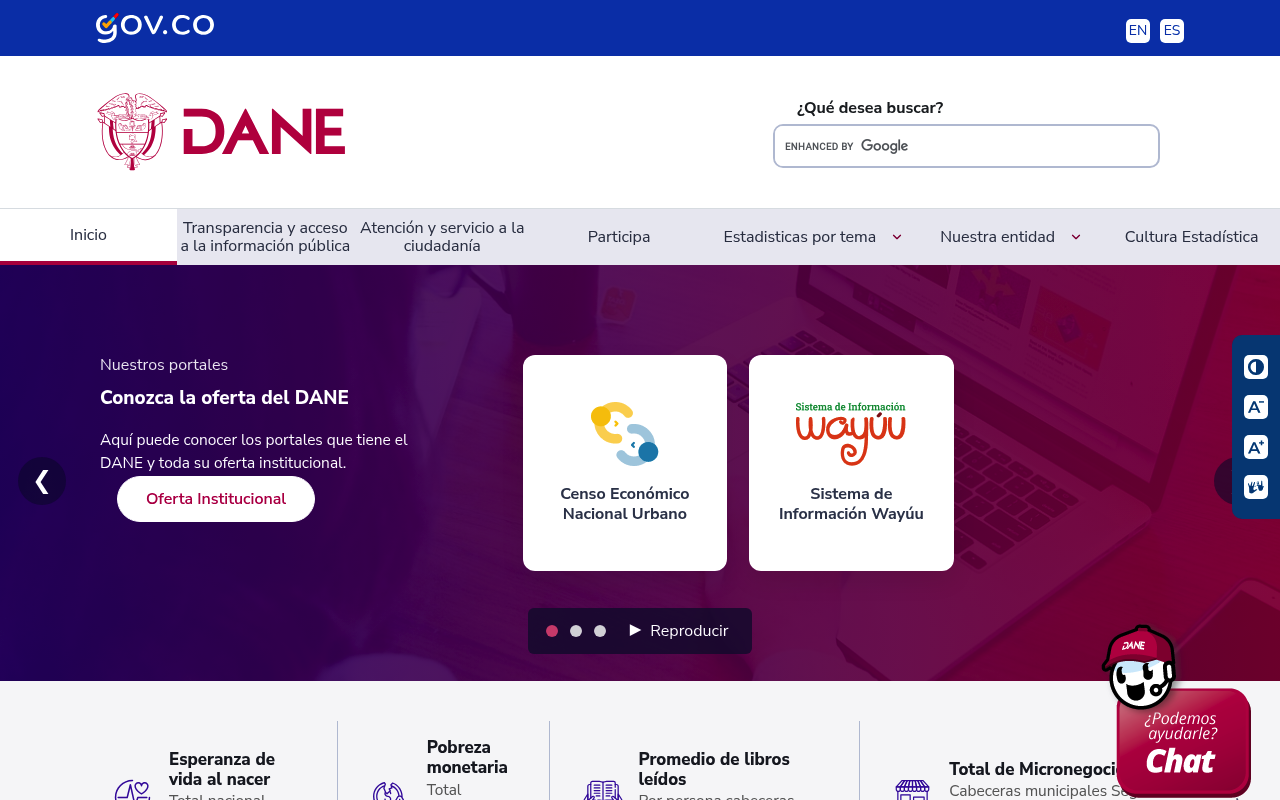The width and height of the screenshot is (1280, 800).
Task: Click the DANE coat of arms logo
Action: point(132,131)
